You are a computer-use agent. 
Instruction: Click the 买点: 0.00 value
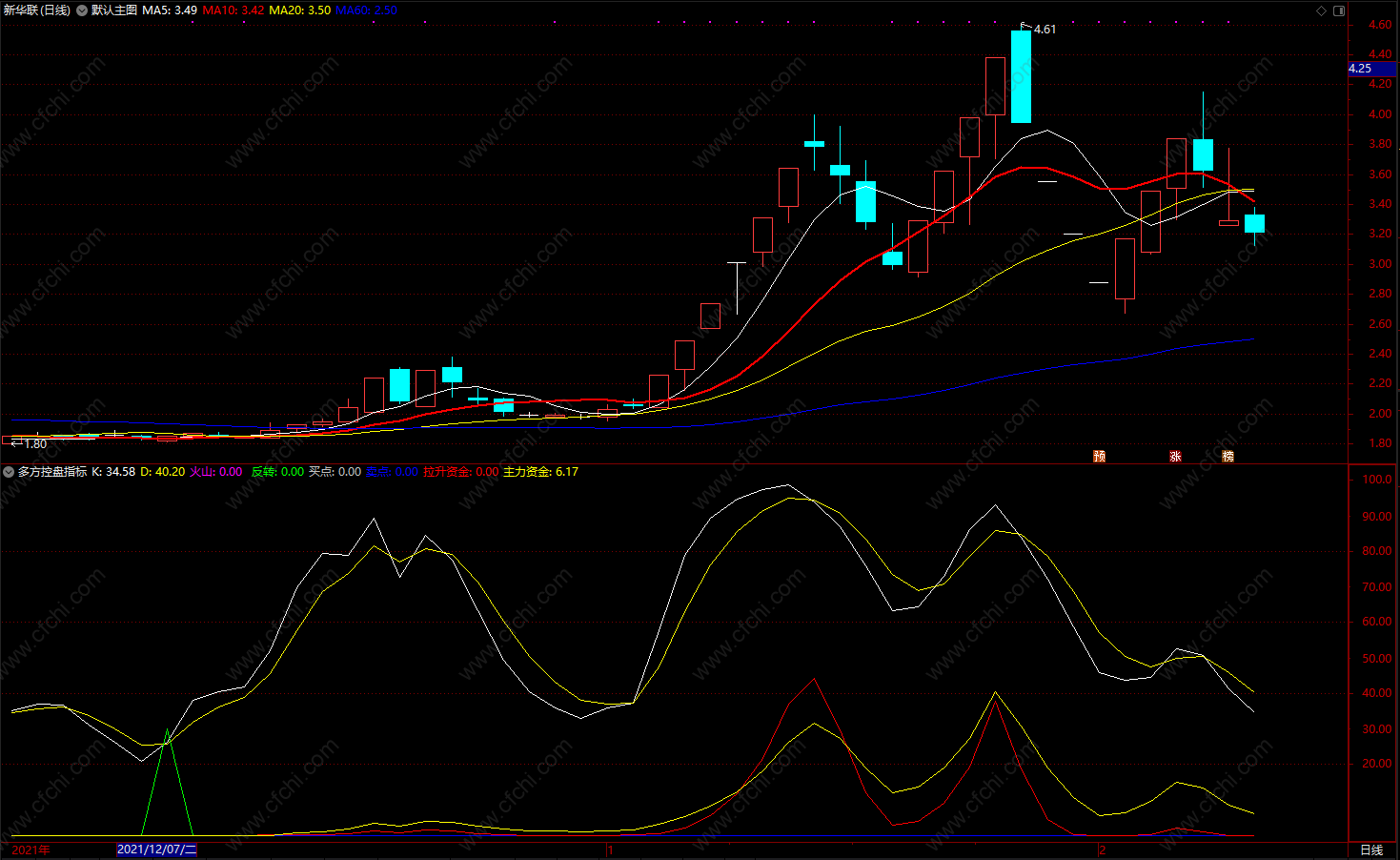point(335,472)
